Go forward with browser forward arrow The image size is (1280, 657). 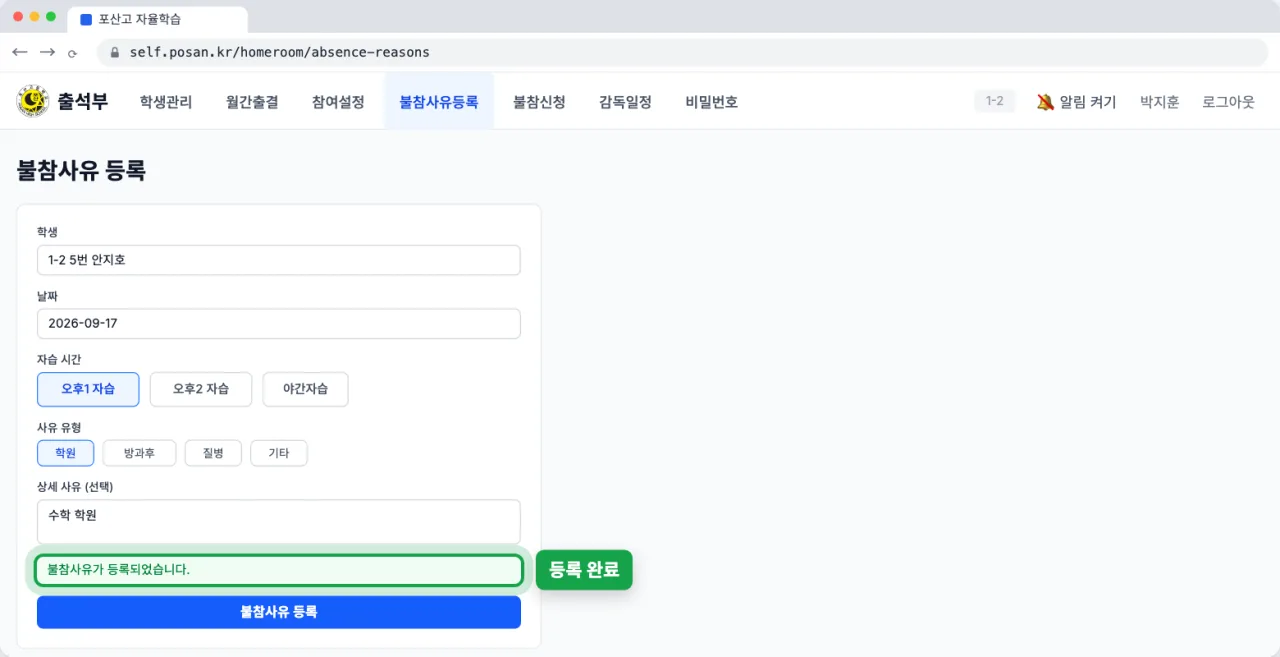coord(47,52)
